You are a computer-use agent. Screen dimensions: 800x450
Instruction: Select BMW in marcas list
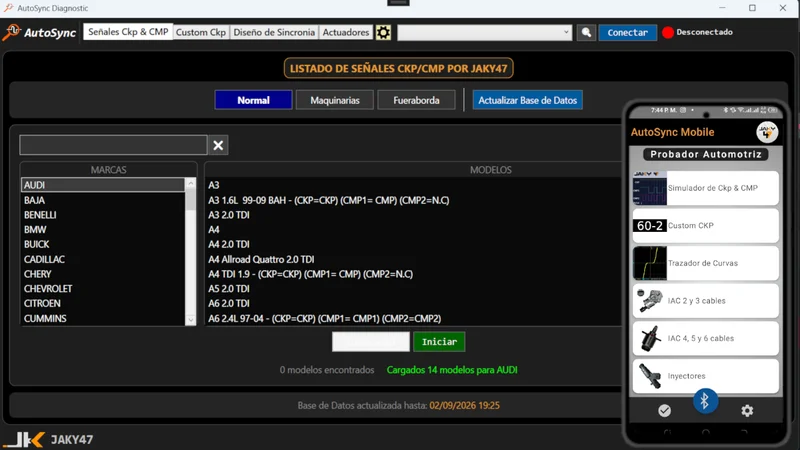coord(103,230)
